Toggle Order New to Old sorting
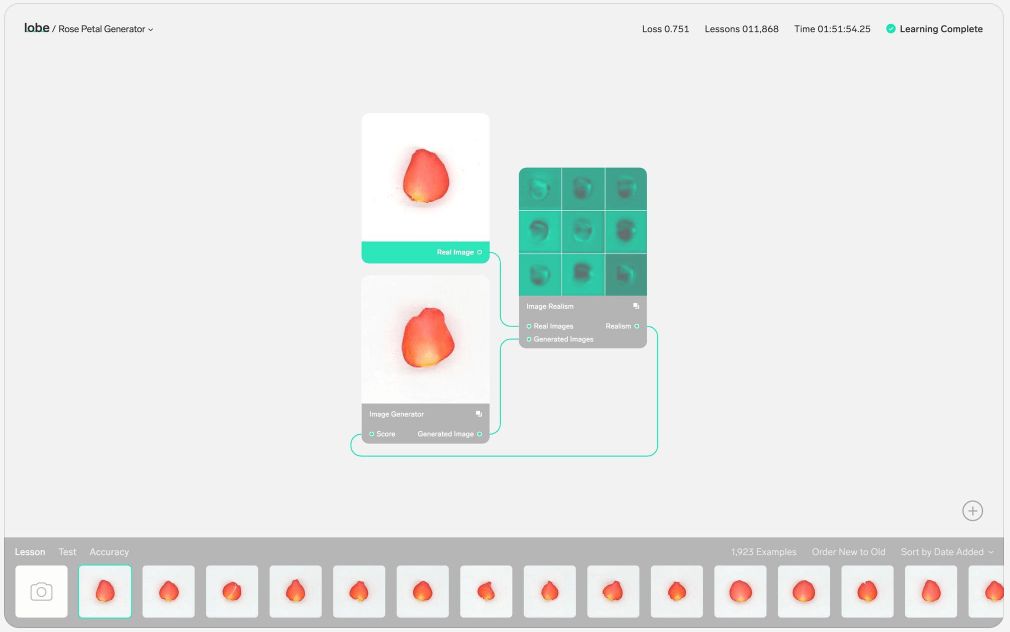 [x=848, y=552]
